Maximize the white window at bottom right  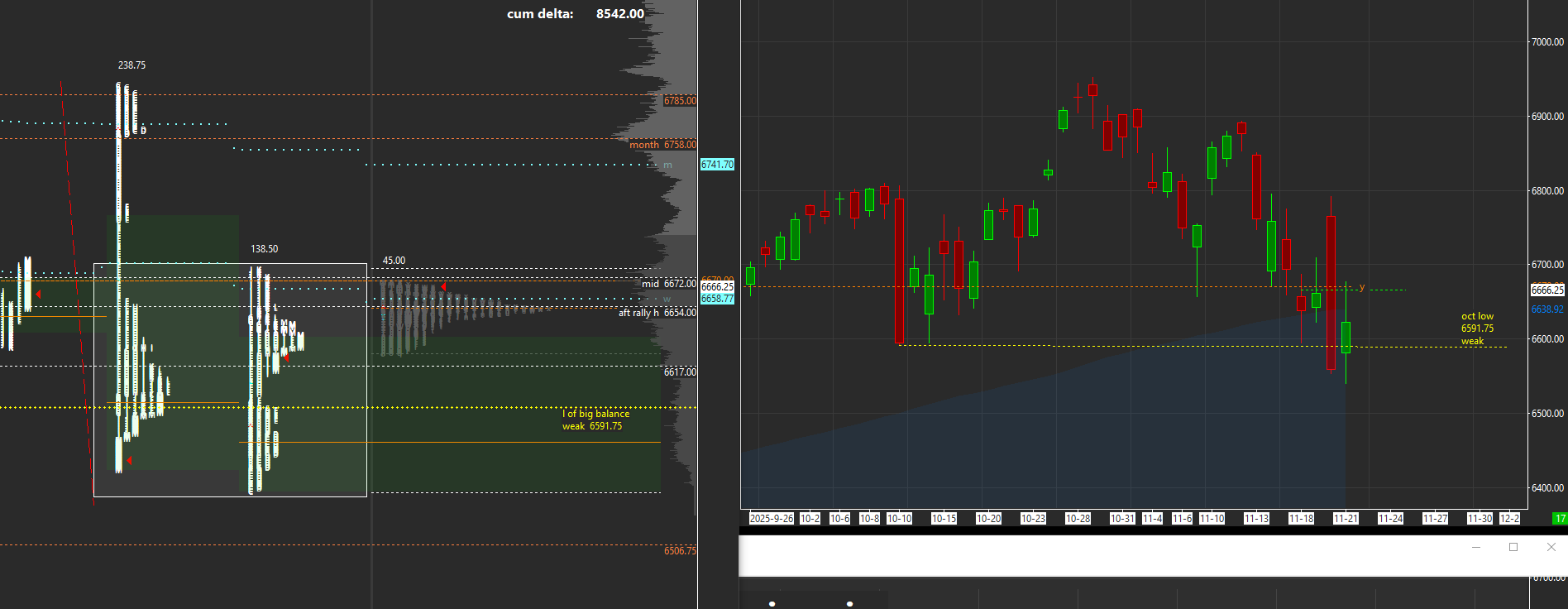pyautogui.click(x=1513, y=547)
